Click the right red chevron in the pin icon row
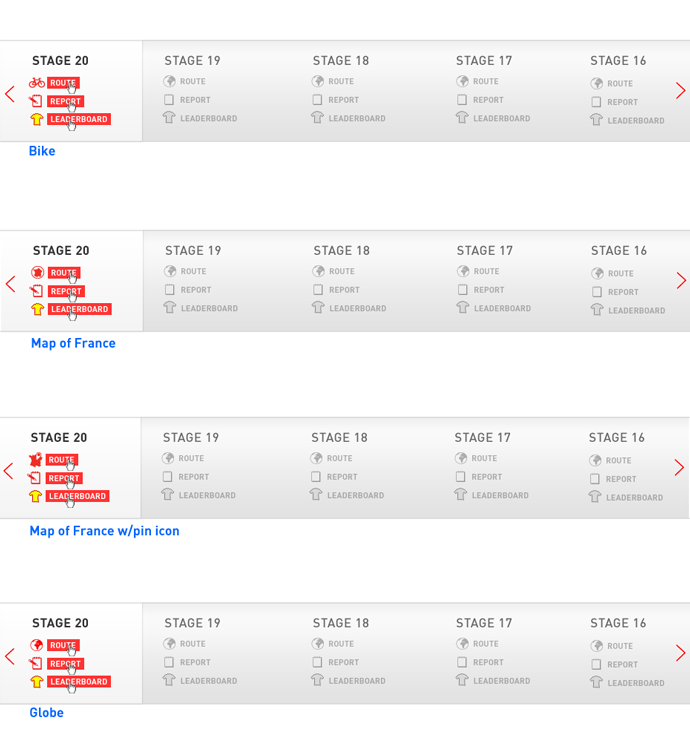Screen dimensions: 690x742 coord(679,468)
